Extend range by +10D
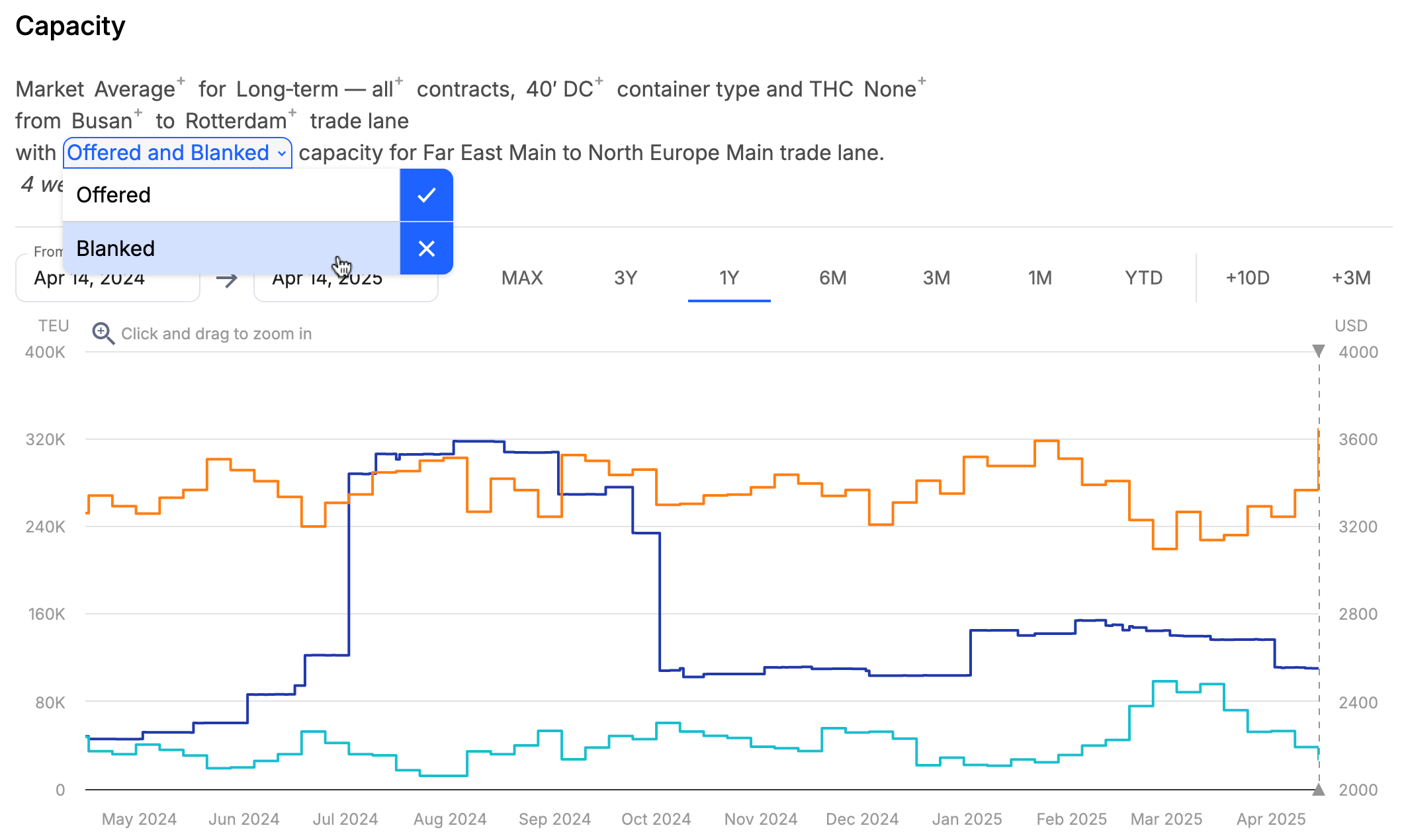The width and height of the screenshot is (1404, 840). click(1247, 278)
